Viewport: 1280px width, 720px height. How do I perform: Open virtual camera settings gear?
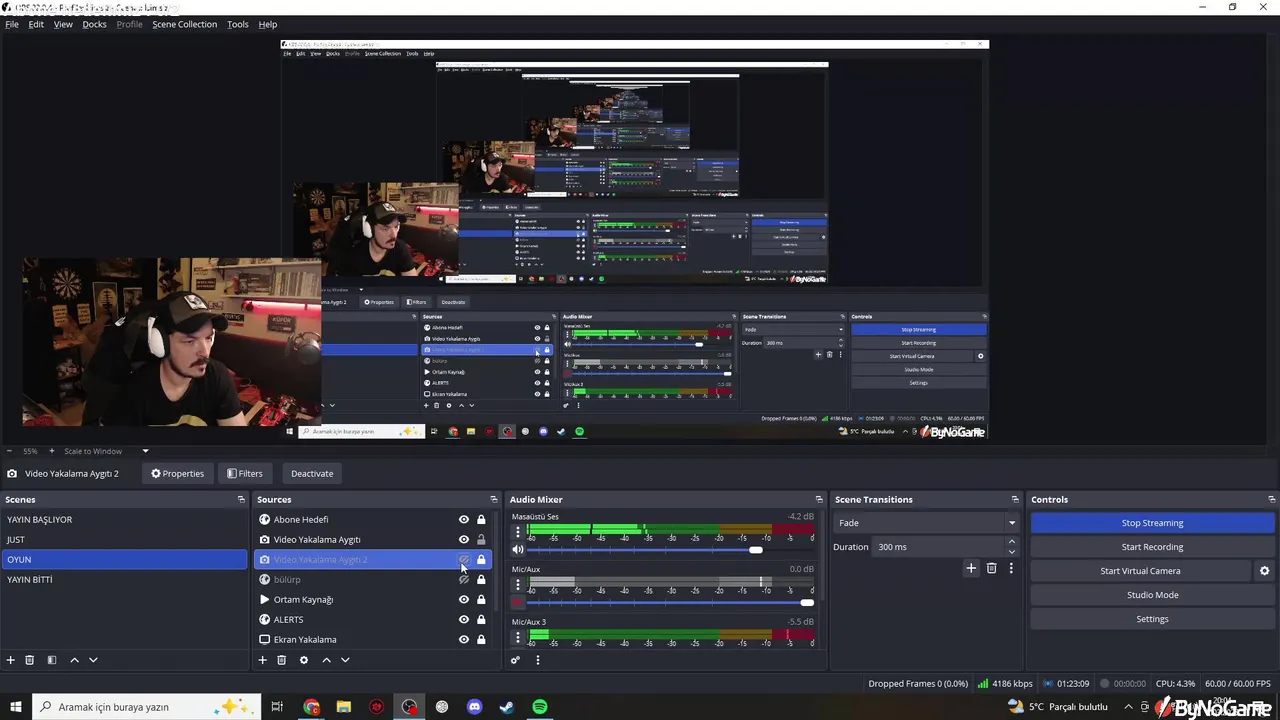[1264, 571]
